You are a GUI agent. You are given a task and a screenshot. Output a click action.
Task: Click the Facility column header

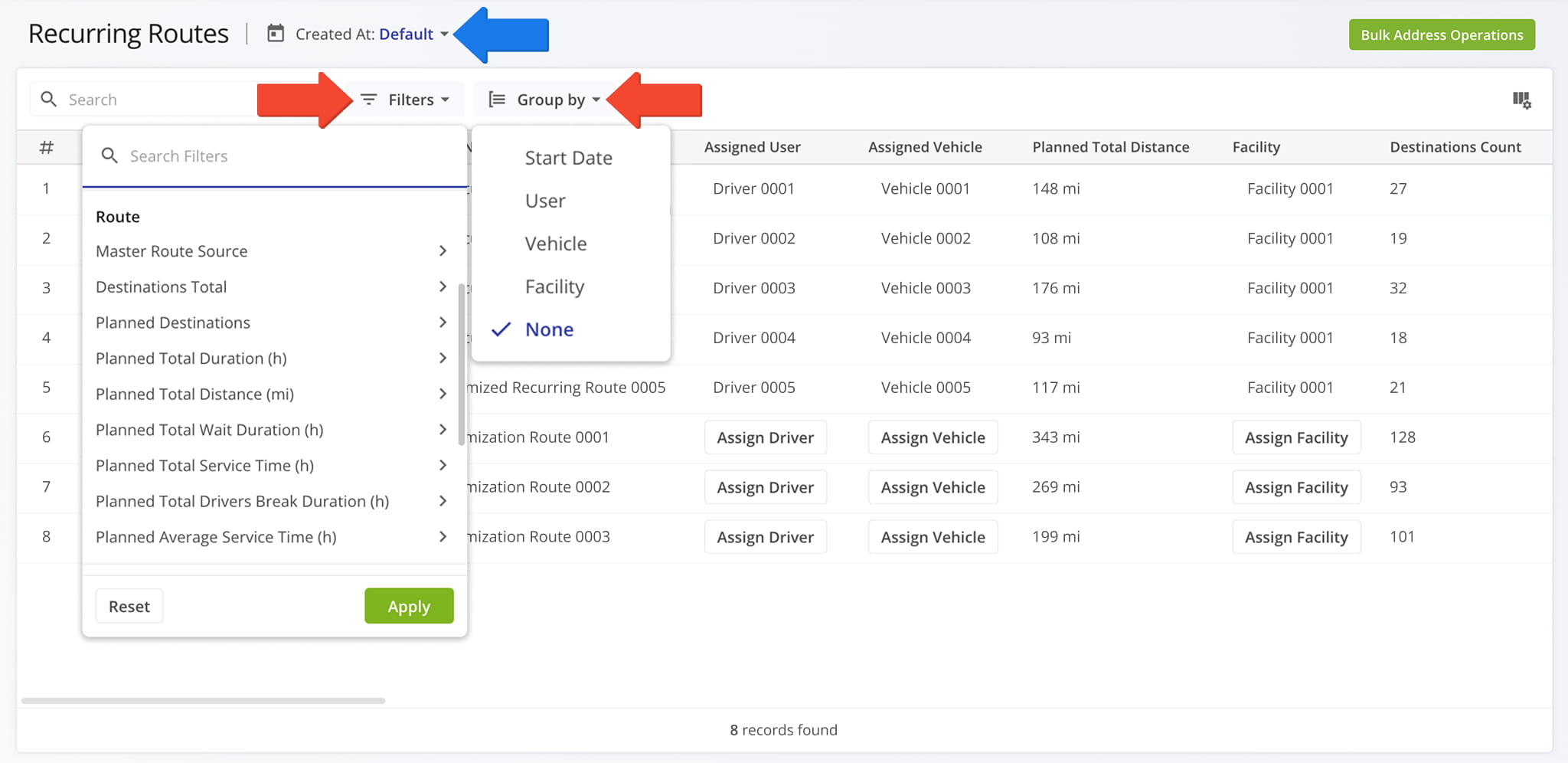coord(1256,147)
